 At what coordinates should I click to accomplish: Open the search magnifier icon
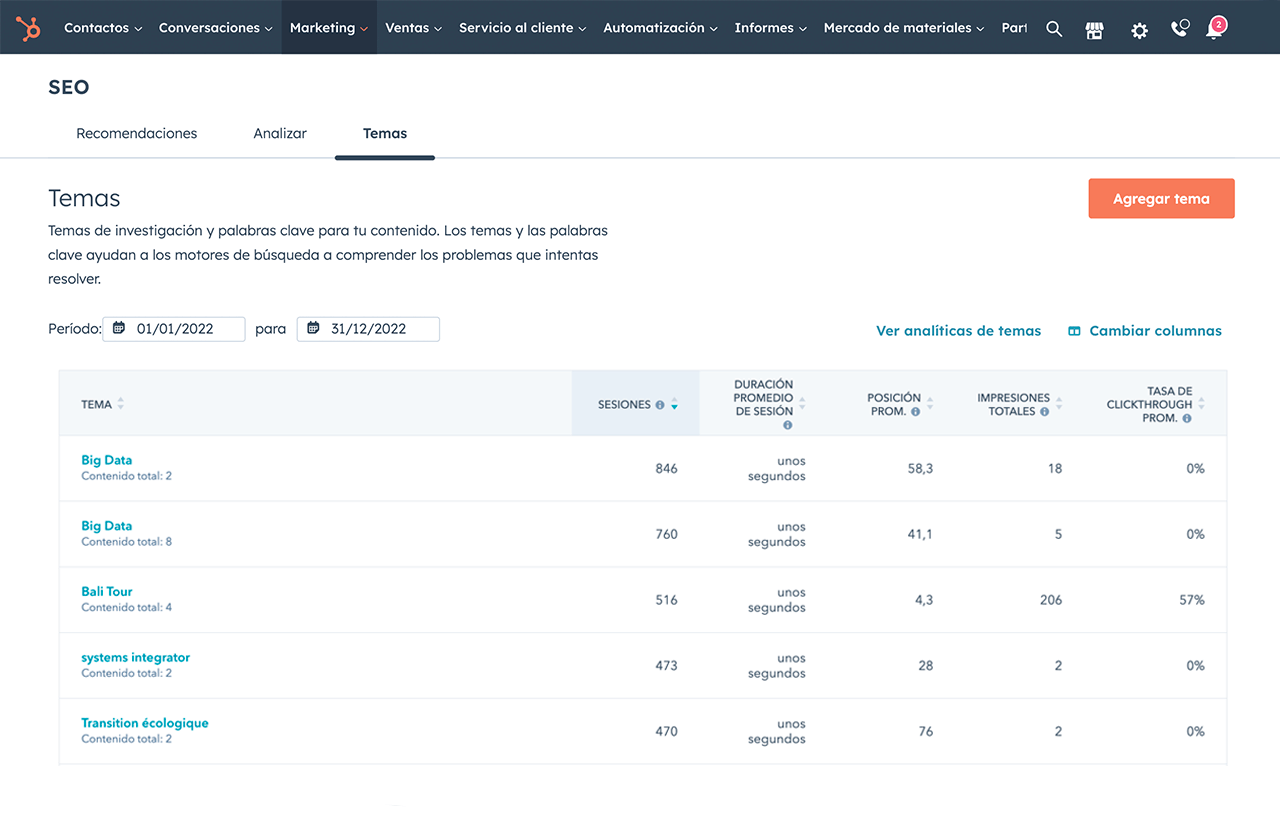point(1054,29)
